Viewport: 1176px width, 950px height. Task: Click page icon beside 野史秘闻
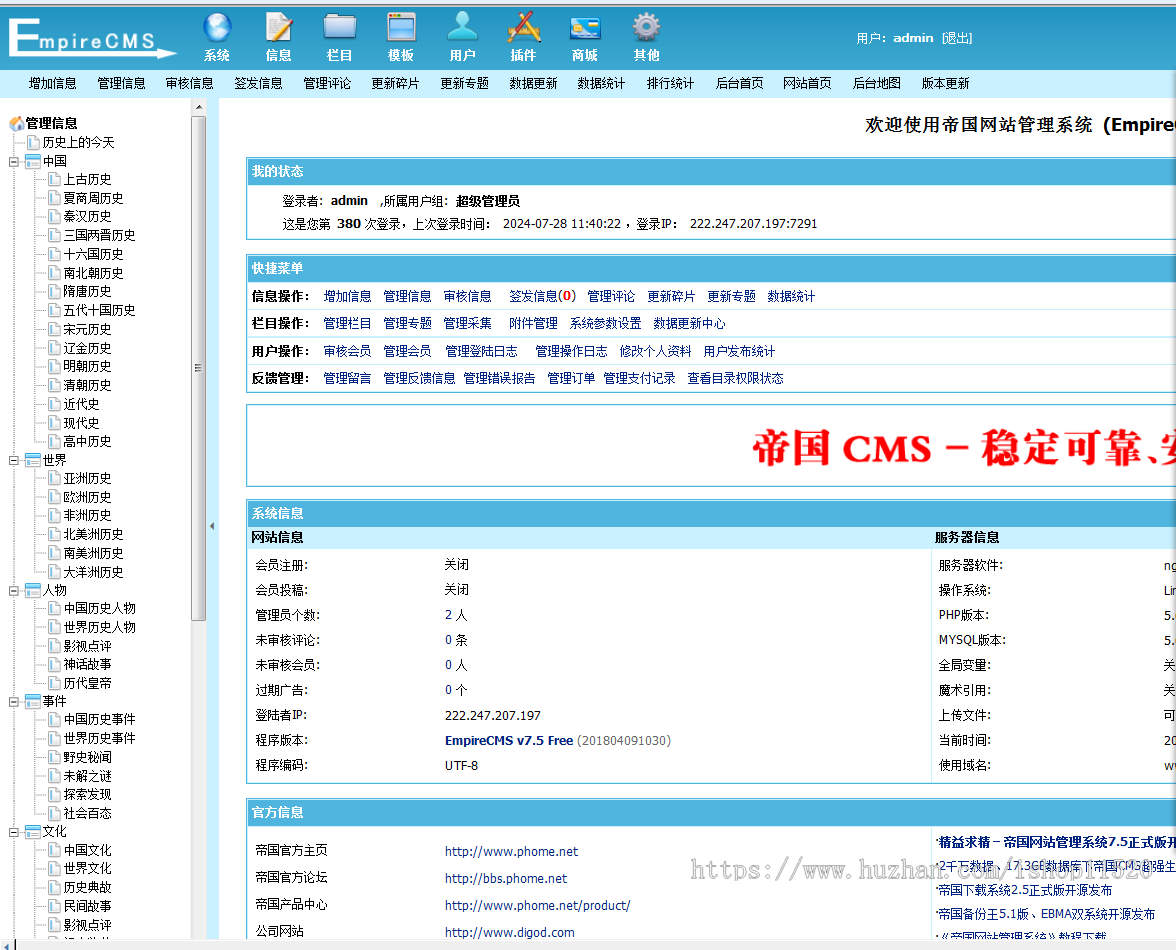click(x=55, y=757)
